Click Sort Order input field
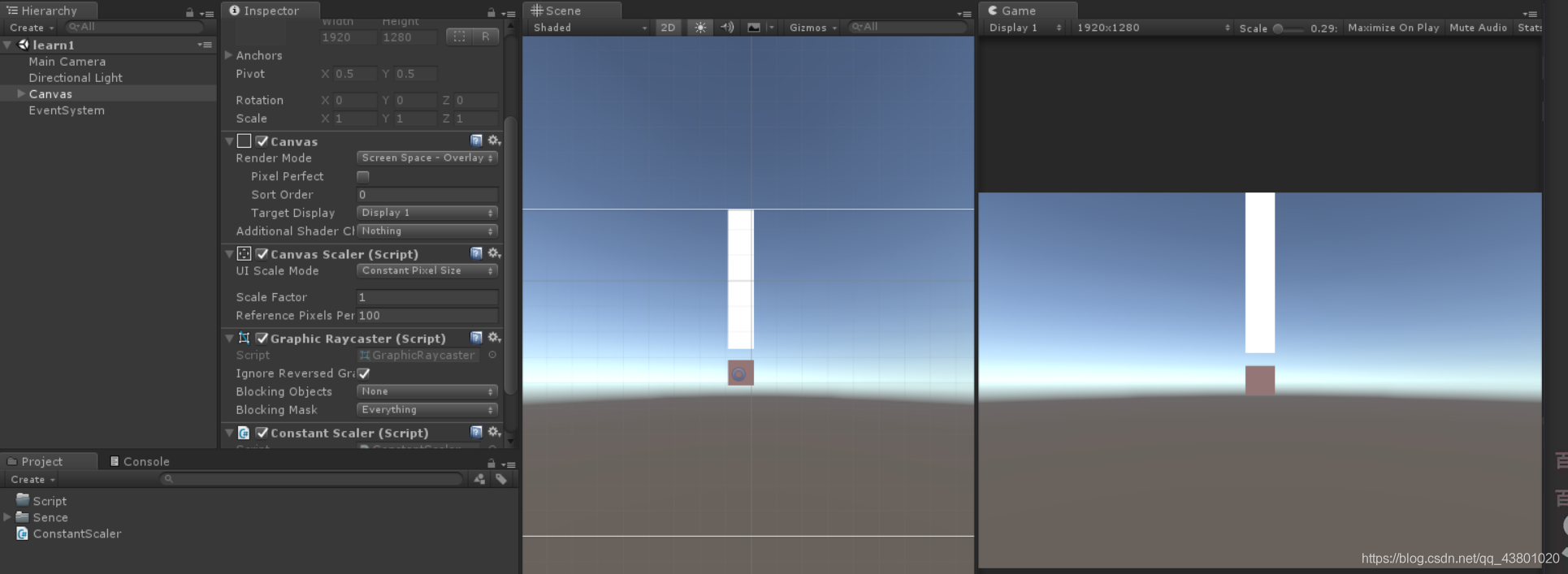Image resolution: width=1568 pixels, height=574 pixels. tap(427, 195)
